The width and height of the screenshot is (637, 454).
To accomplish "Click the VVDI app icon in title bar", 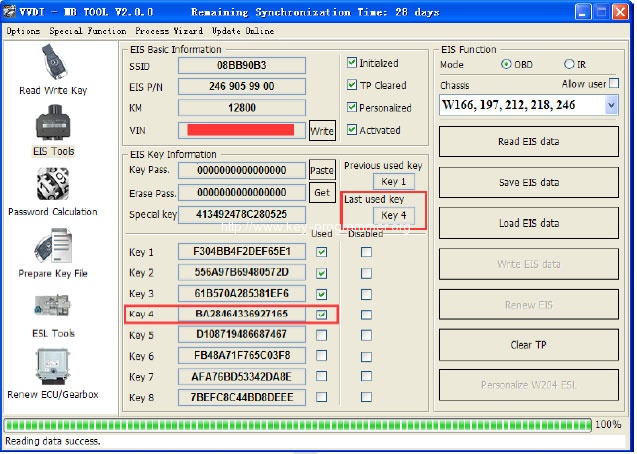I will (9, 11).
